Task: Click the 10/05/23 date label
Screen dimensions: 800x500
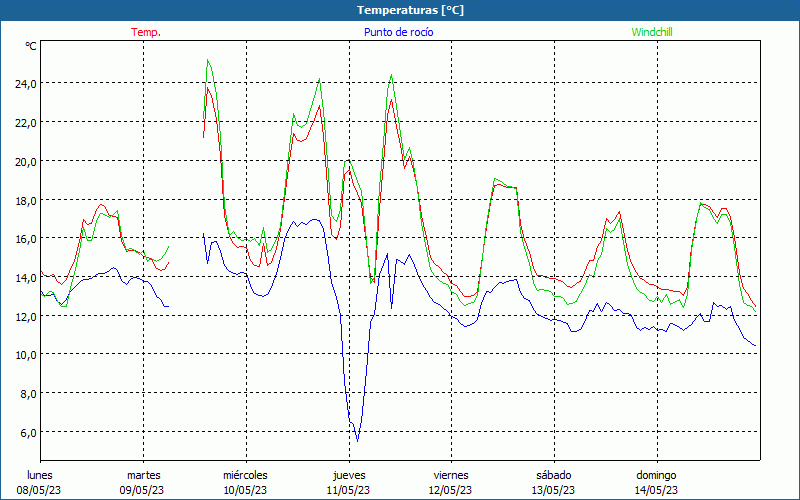Action: [x=245, y=490]
